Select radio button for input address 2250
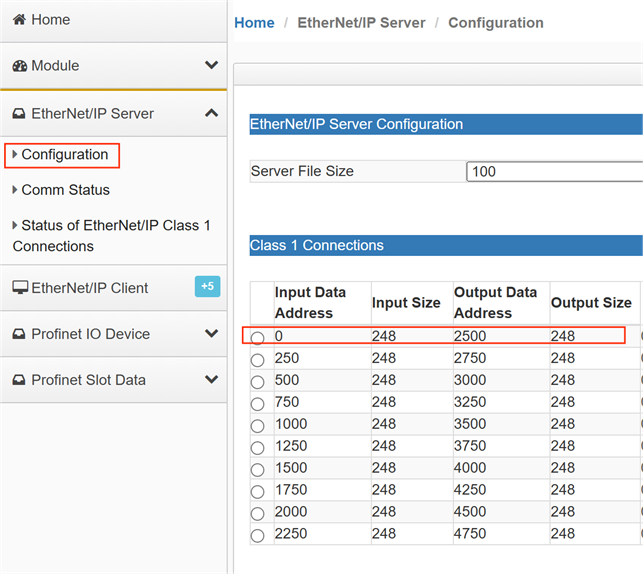 258,535
